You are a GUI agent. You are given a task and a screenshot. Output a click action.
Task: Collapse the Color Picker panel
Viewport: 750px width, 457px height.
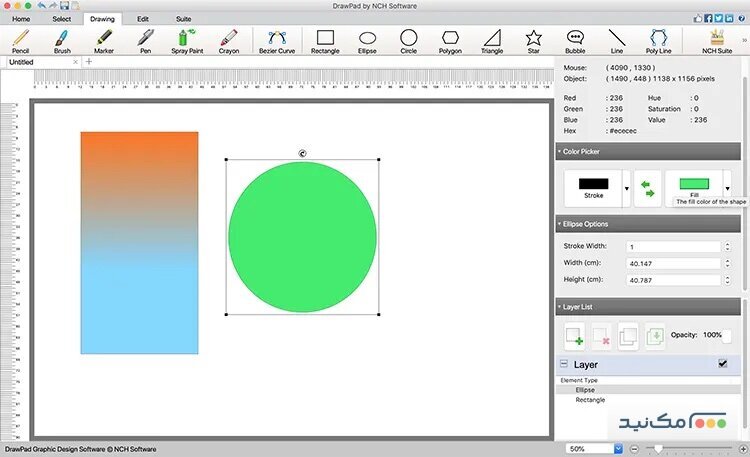click(x=559, y=151)
